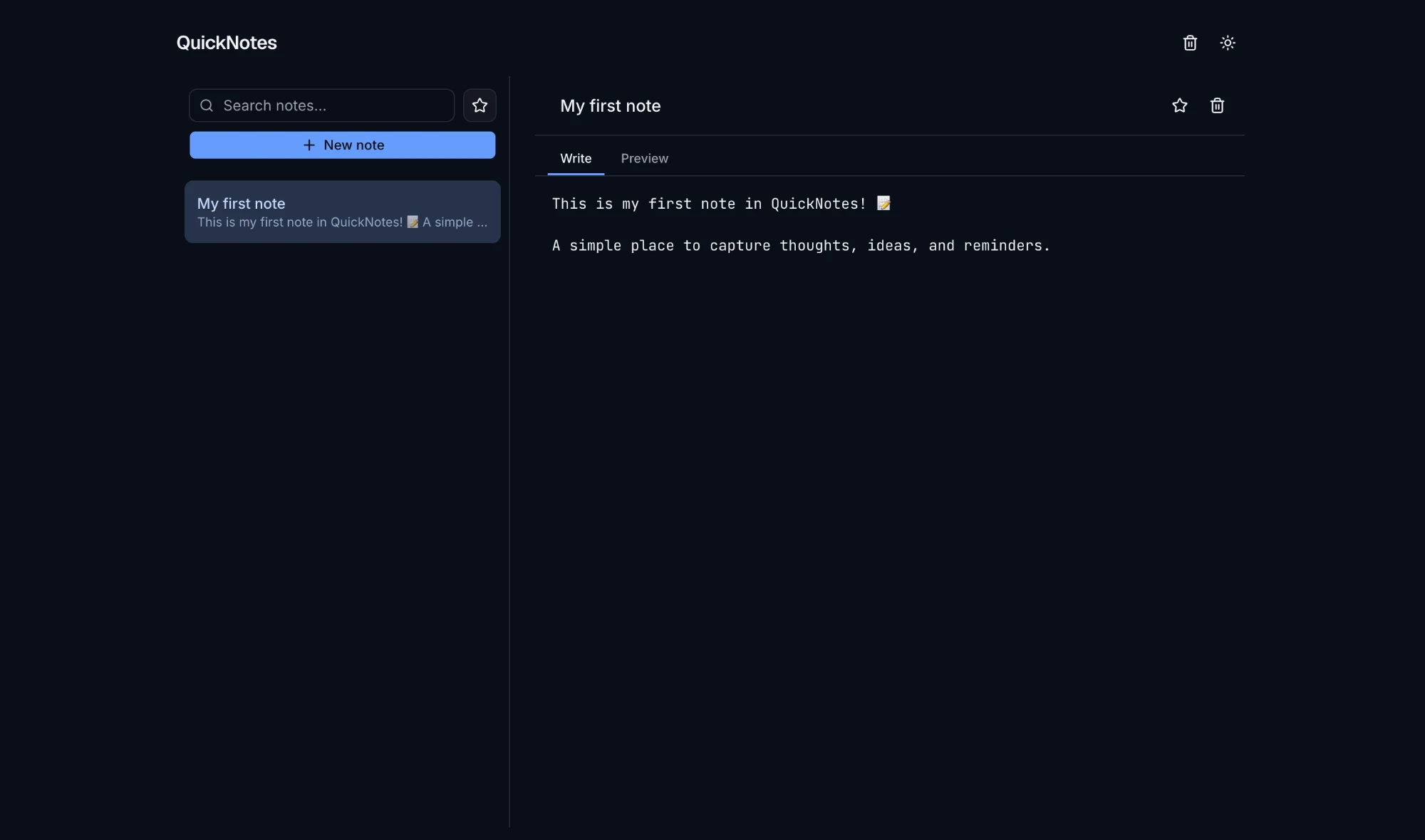Delete the open note using its trash icon
Viewport: 1425px width, 840px height.
1217,105
